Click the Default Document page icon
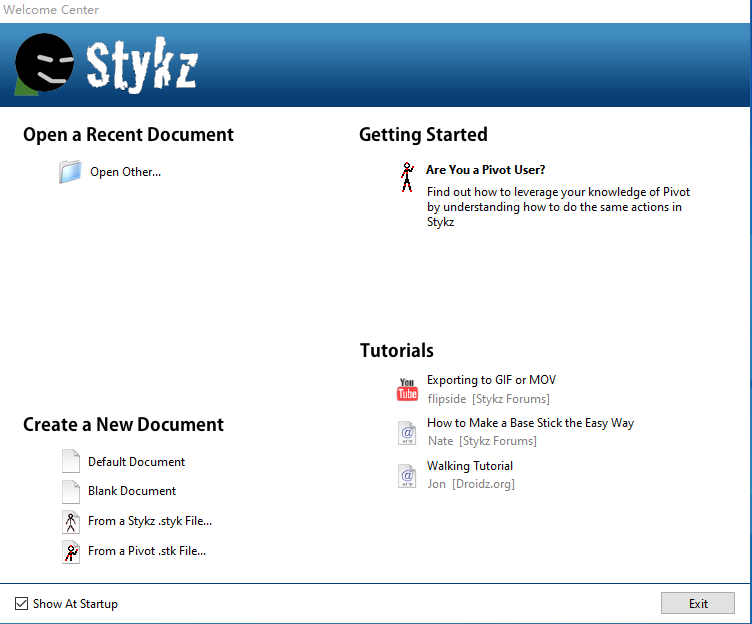Viewport: 752px width, 624px height. coord(71,461)
